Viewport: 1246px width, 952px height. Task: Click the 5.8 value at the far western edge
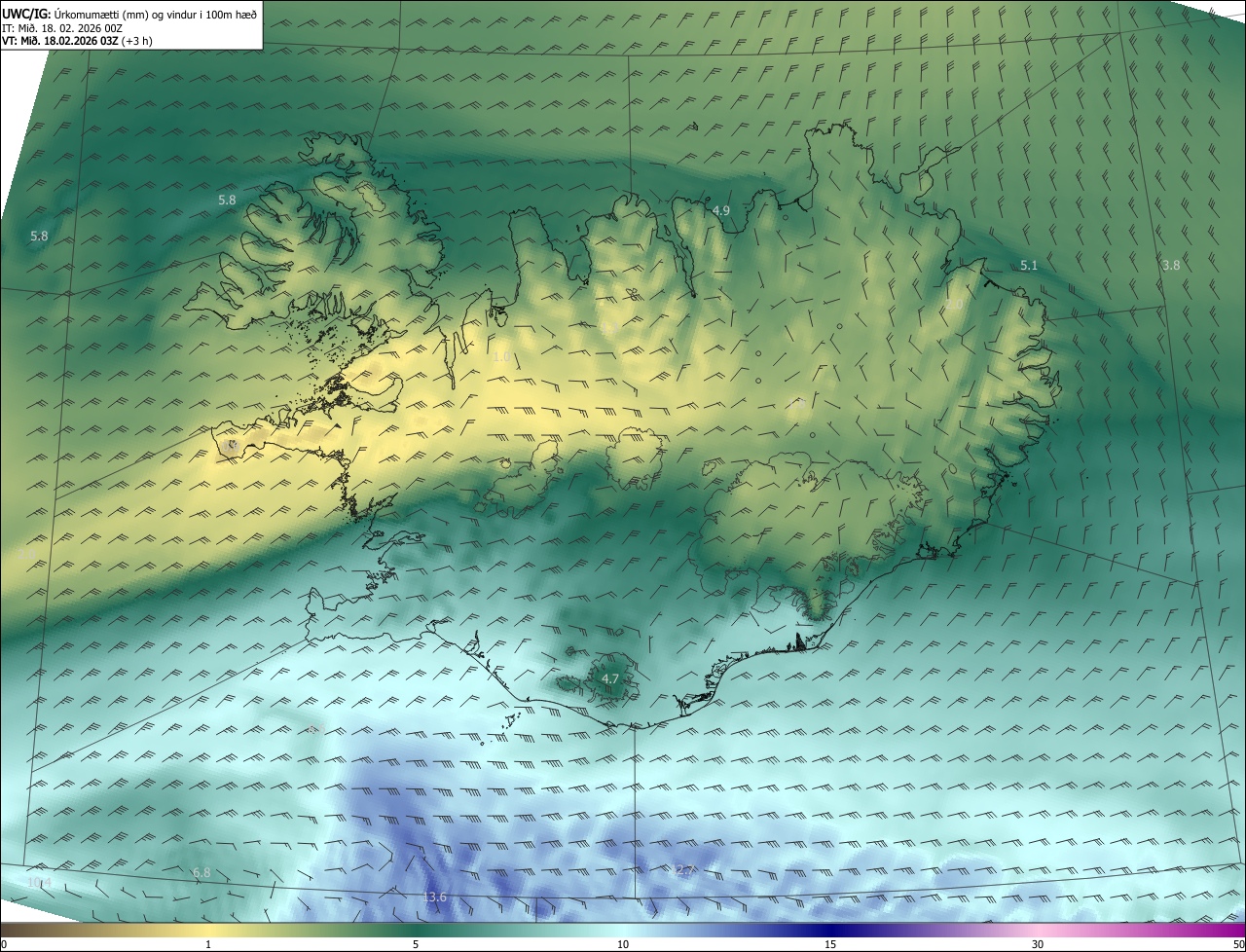[x=39, y=236]
